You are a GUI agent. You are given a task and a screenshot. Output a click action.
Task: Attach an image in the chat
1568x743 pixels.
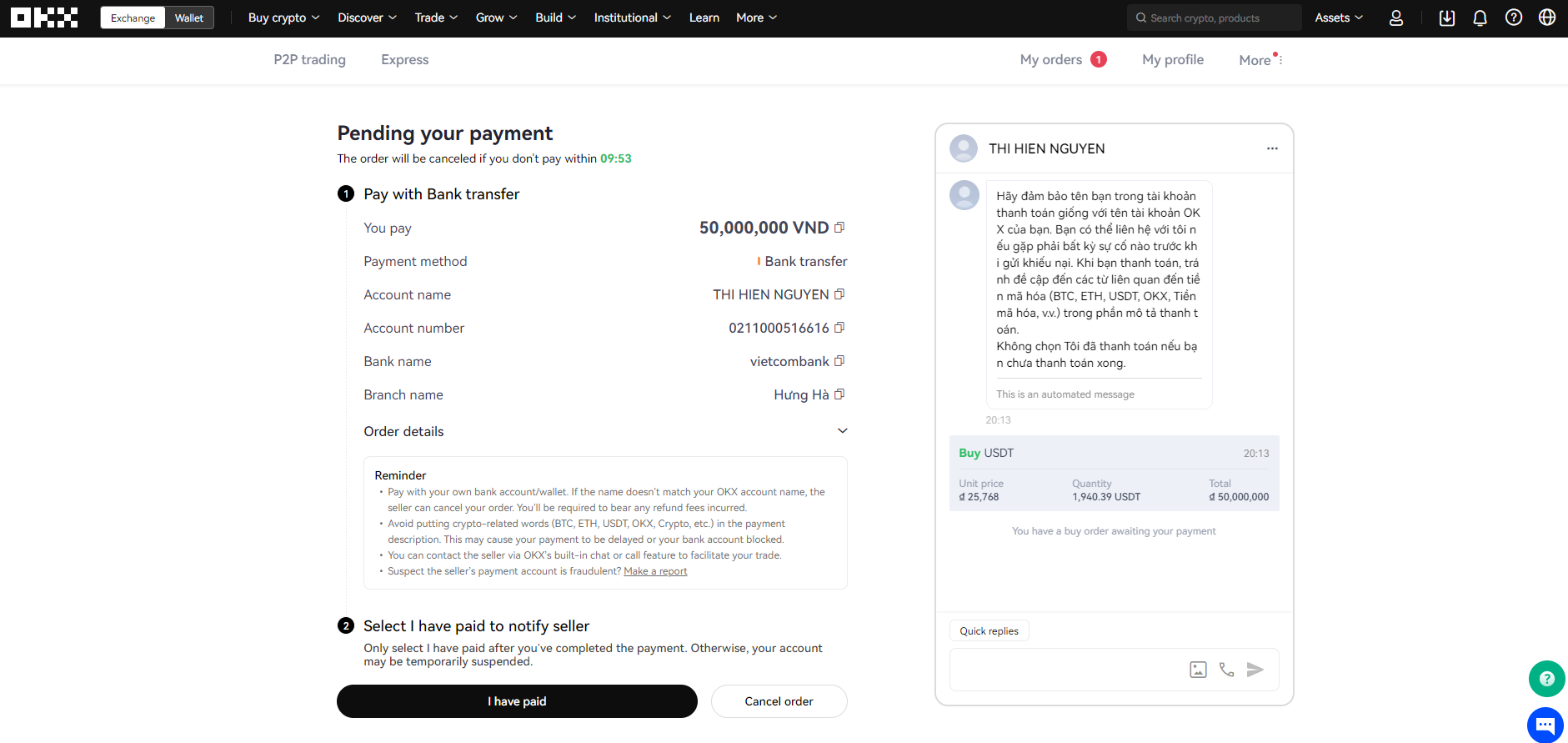click(x=1198, y=670)
